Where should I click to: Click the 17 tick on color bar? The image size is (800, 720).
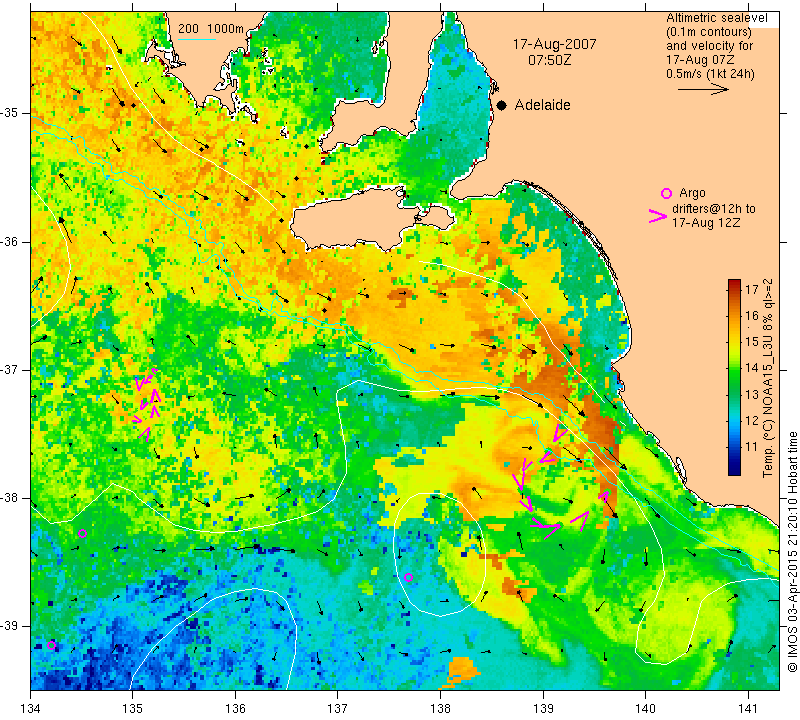(x=752, y=289)
